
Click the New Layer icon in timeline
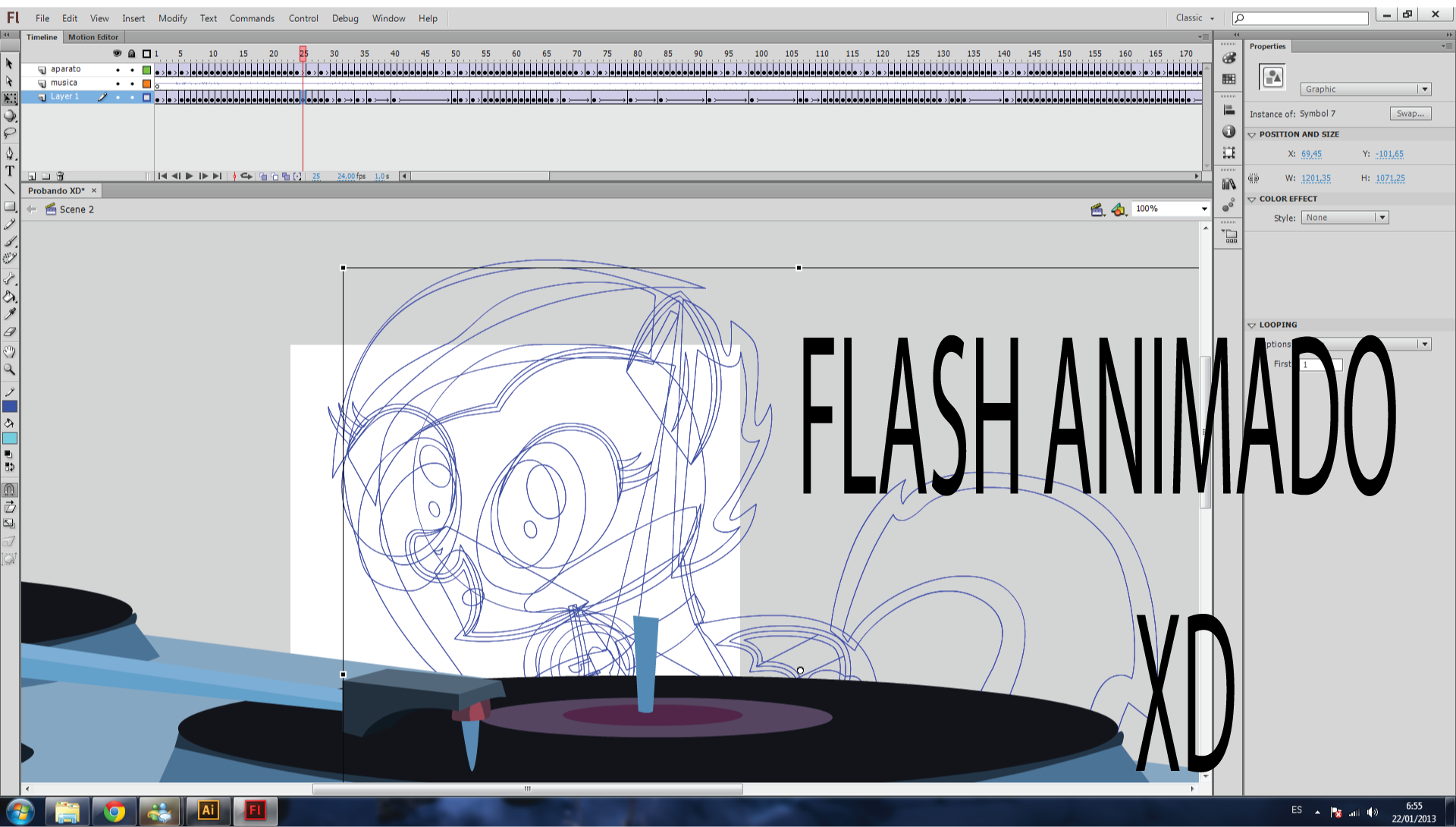coord(32,176)
